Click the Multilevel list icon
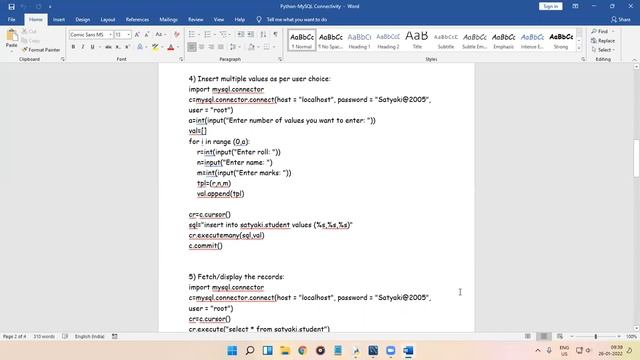Screen dimensions: 640x360 pyautogui.click(x=223, y=35)
